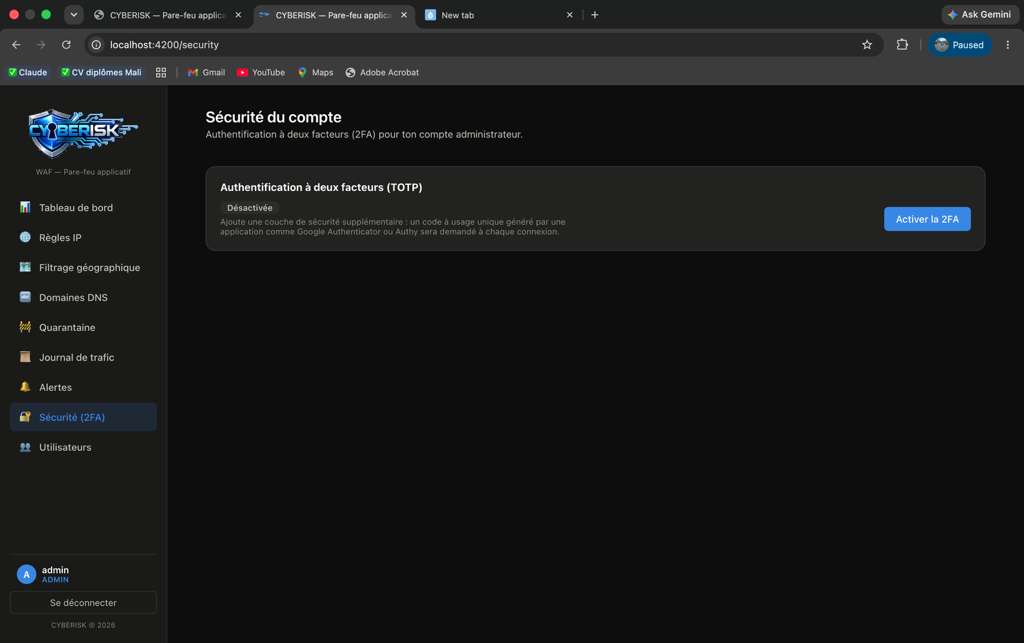Click the Utilisateurs people icon
1024x643 pixels.
click(x=25, y=447)
